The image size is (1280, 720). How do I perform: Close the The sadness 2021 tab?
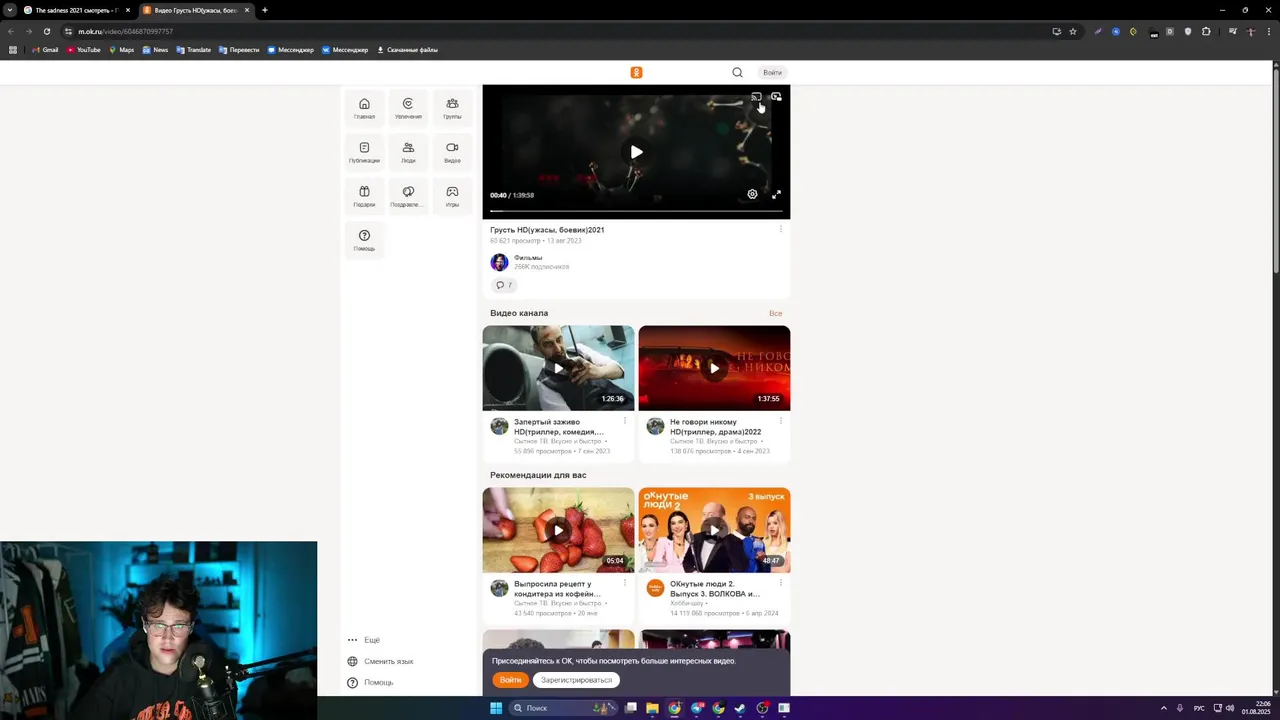127,10
